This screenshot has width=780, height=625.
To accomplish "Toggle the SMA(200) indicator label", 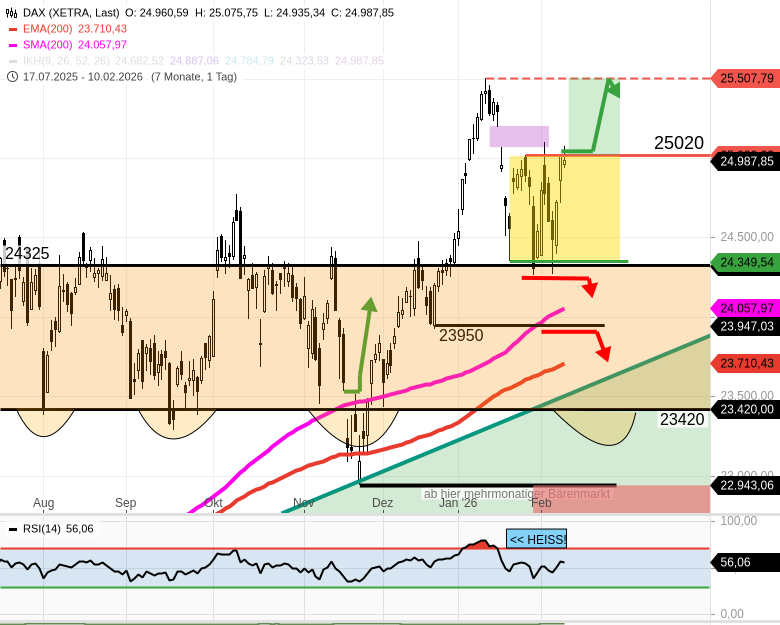I will (50, 45).
